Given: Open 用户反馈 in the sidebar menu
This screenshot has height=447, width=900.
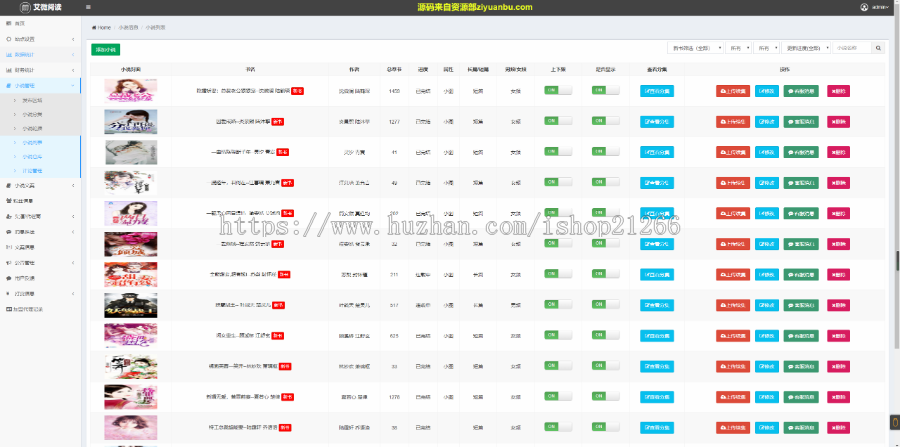Looking at the screenshot, I should [40, 278].
